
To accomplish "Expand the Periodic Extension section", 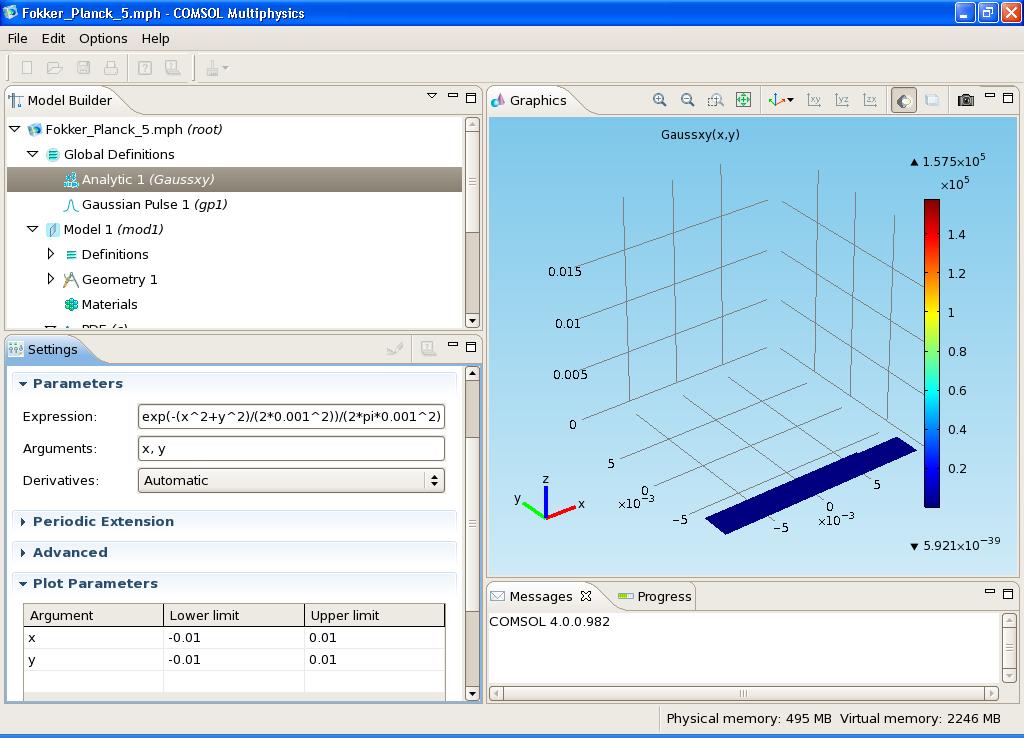I will [102, 521].
